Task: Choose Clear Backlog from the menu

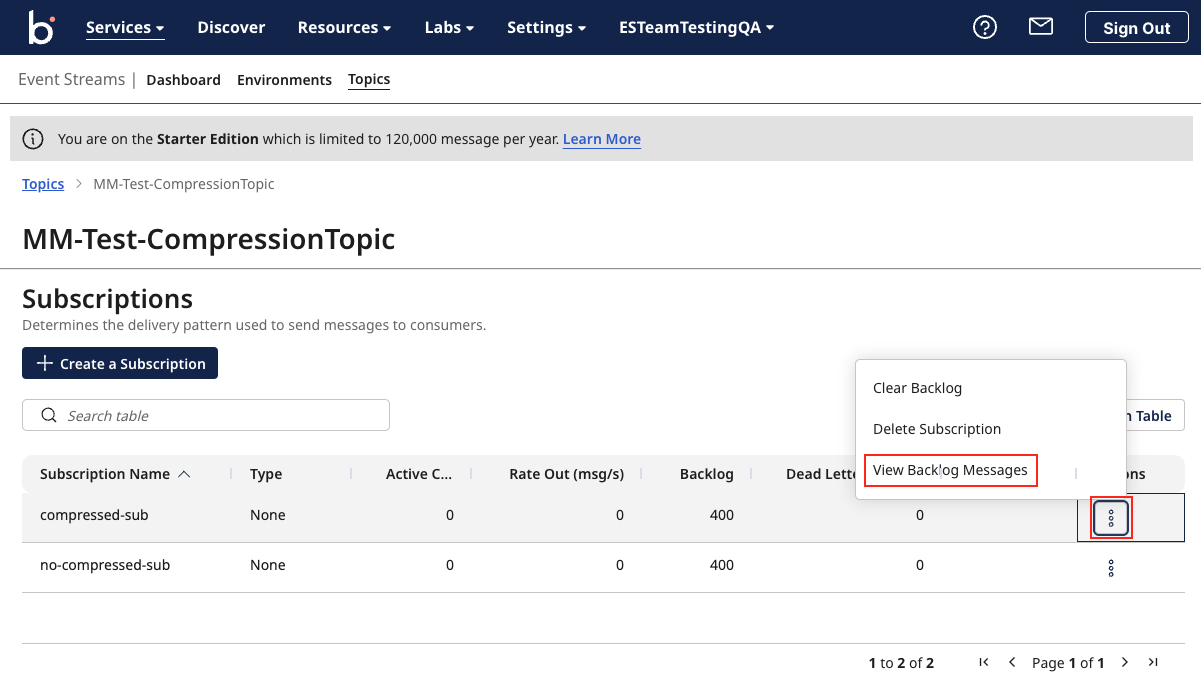Action: click(917, 388)
